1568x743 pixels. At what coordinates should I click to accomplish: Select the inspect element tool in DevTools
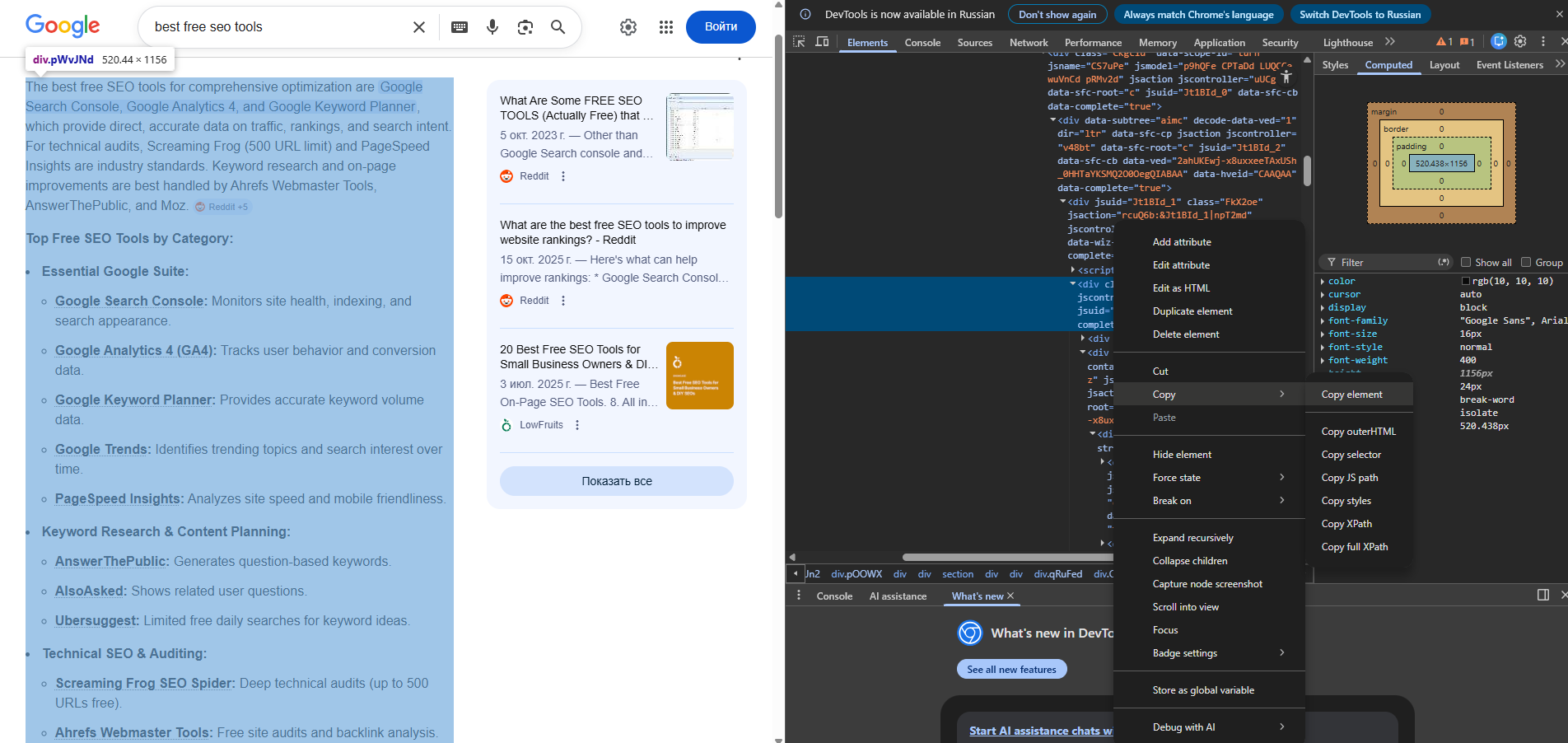pyautogui.click(x=798, y=40)
